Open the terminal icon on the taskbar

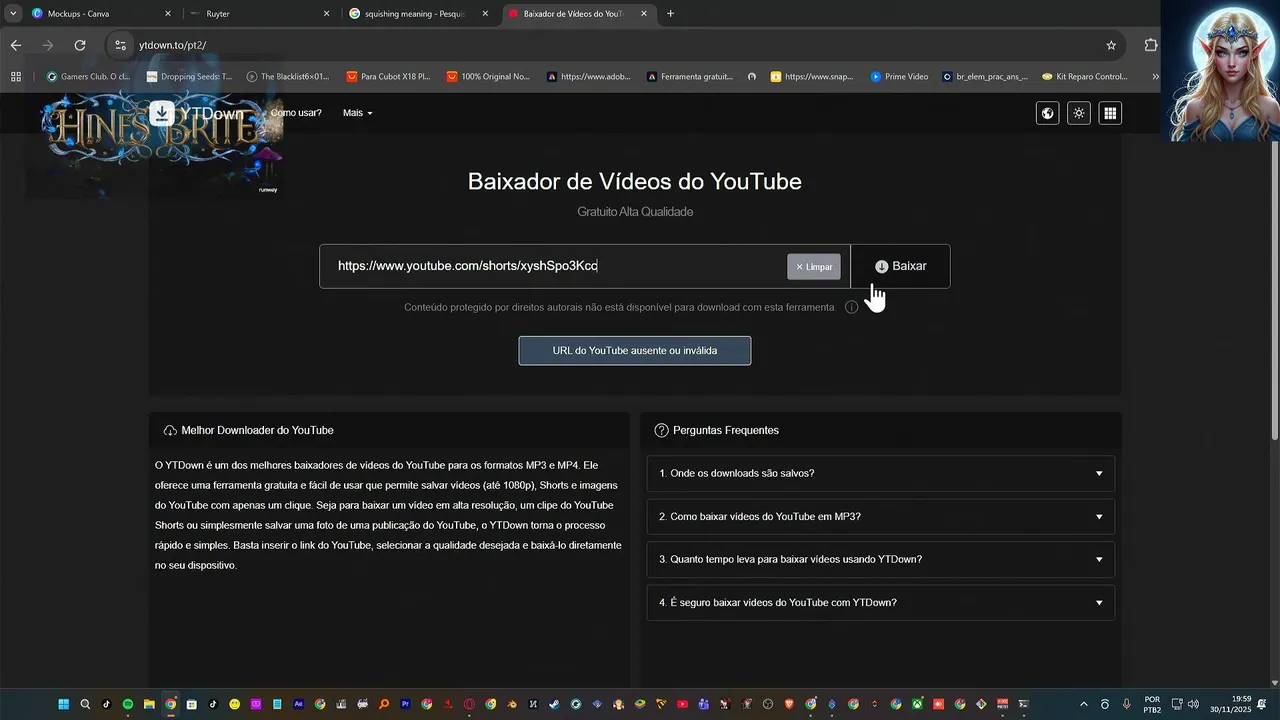1024,704
